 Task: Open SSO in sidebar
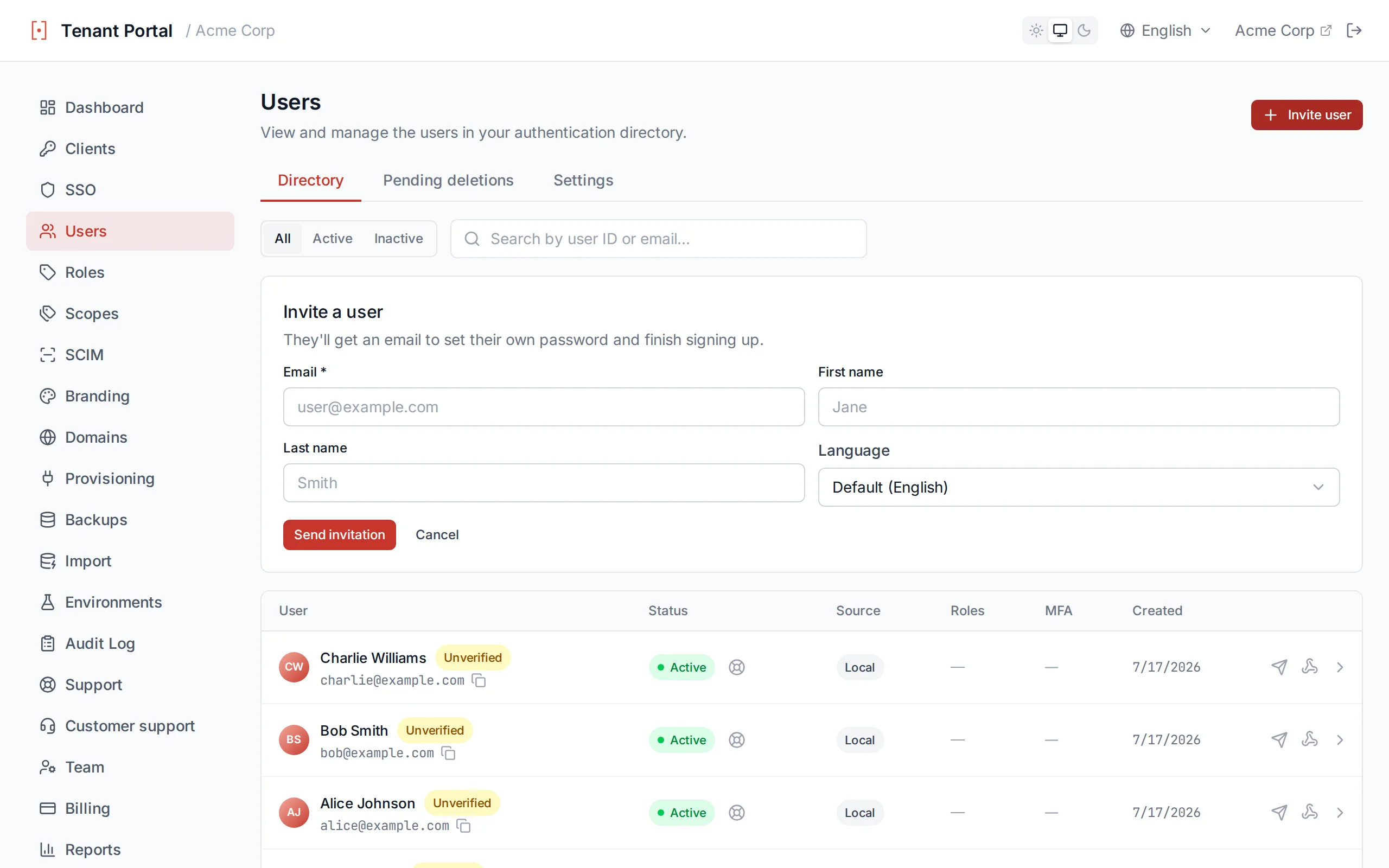click(130, 190)
